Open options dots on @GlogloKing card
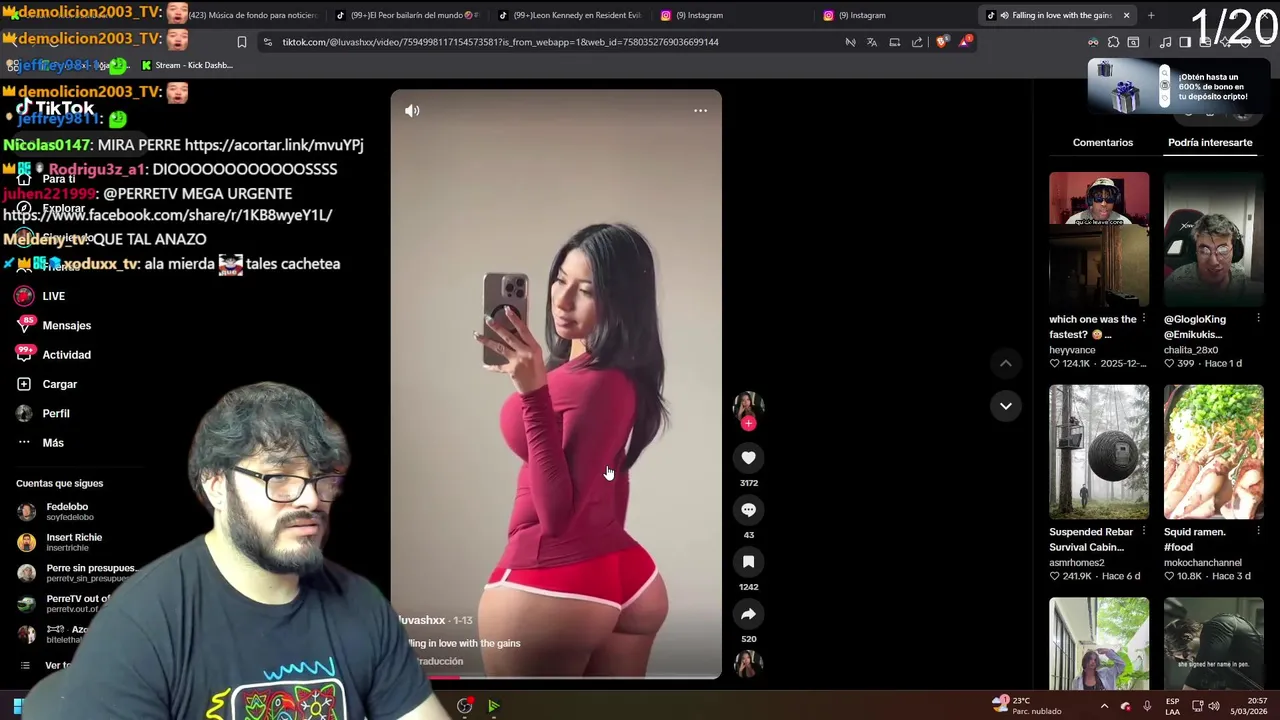The height and width of the screenshot is (720, 1280). pyautogui.click(x=1258, y=319)
